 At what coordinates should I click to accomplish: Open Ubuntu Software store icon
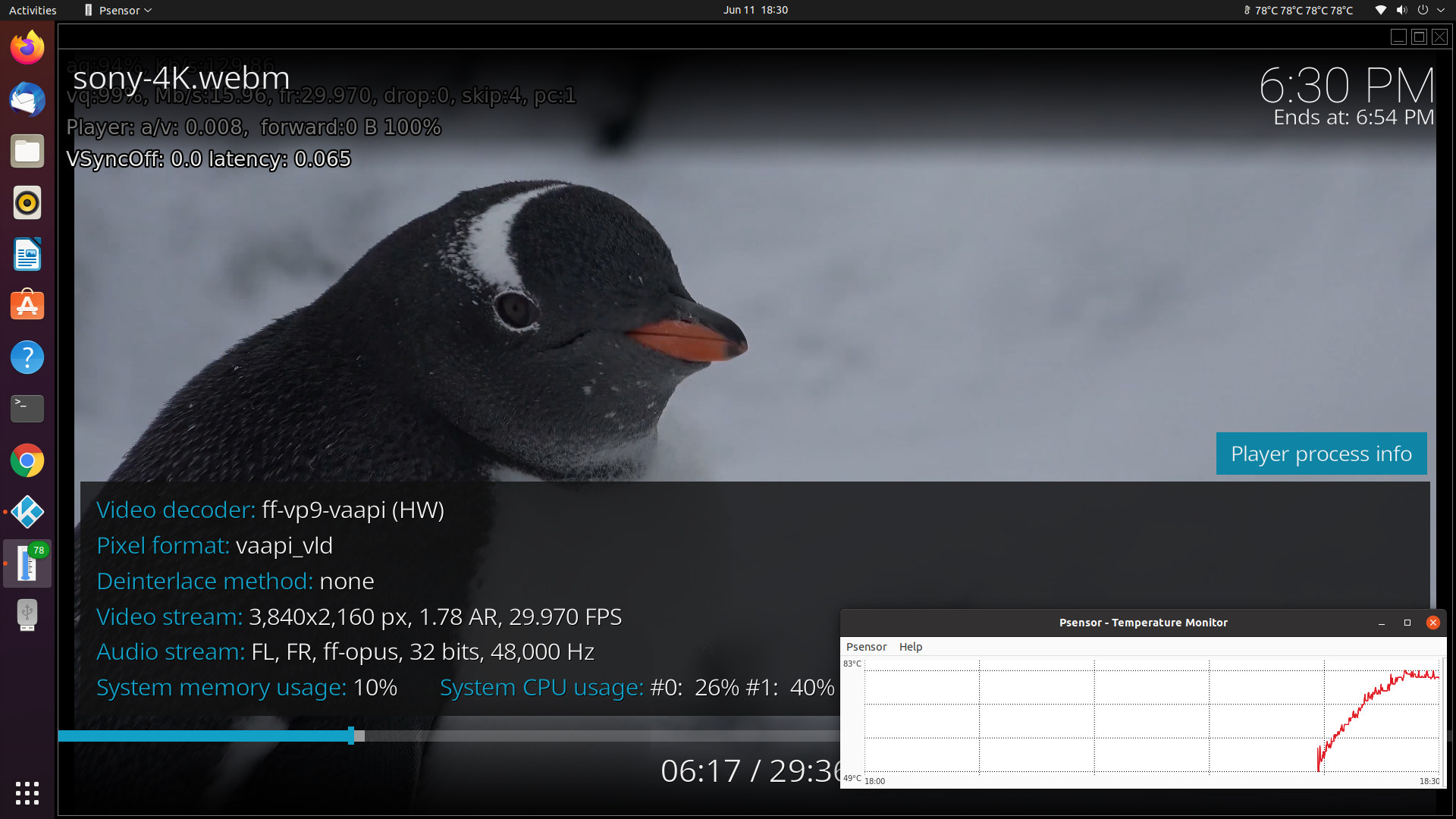[27, 306]
